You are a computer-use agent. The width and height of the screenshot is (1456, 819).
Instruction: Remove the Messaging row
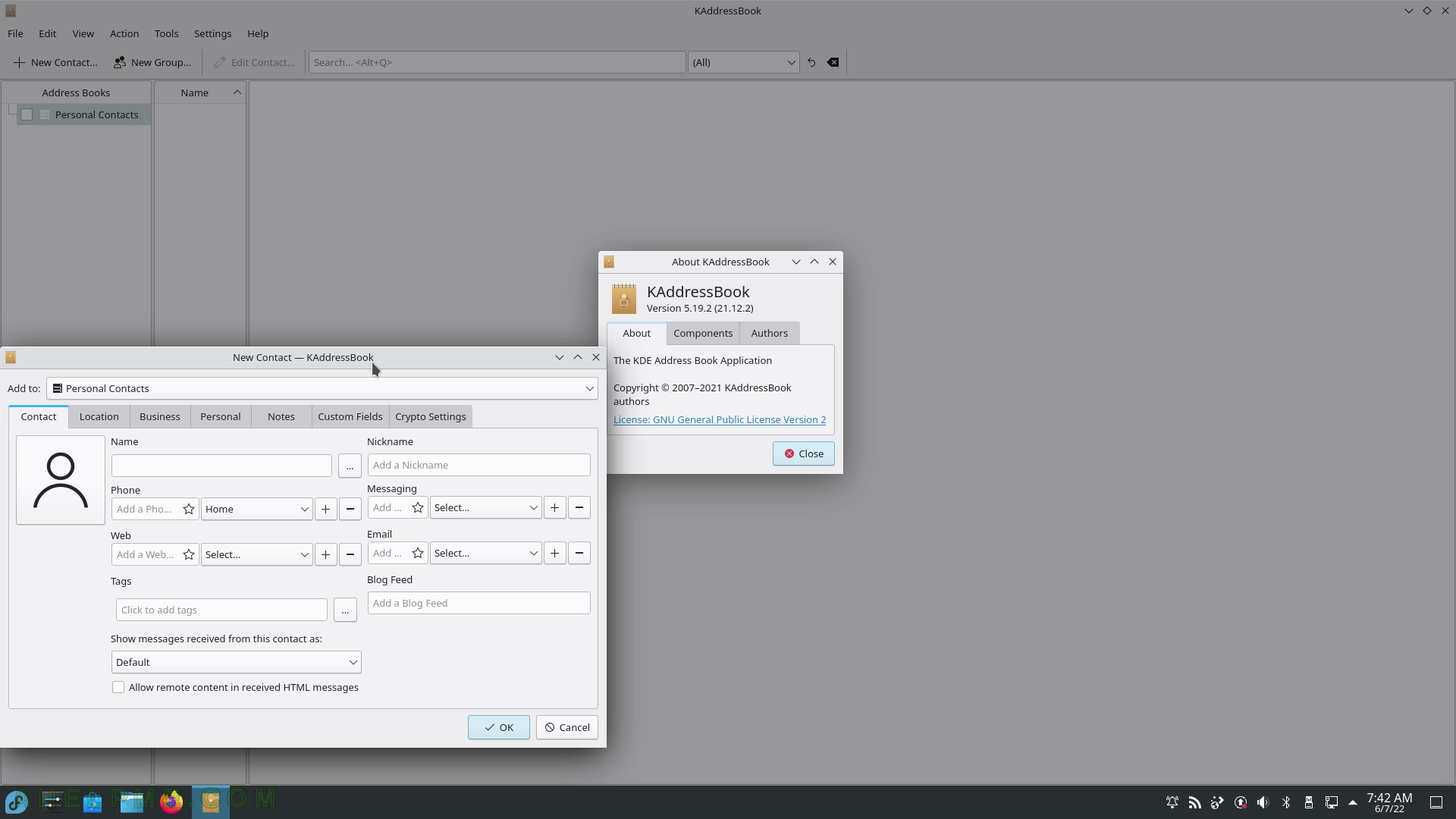click(x=579, y=507)
